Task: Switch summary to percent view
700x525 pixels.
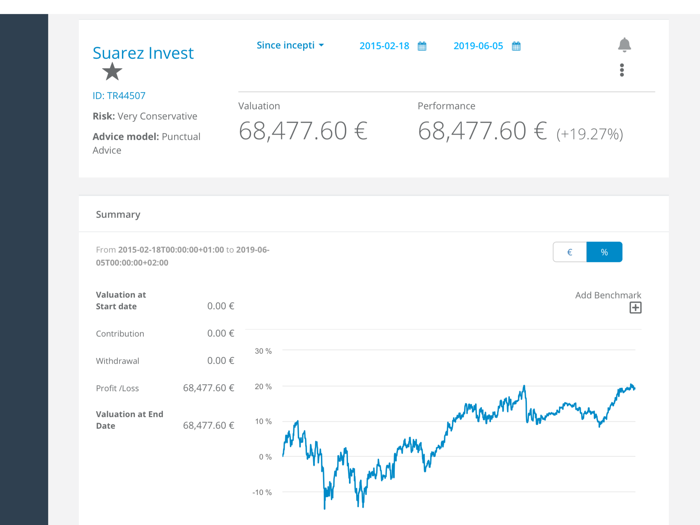Action: pyautogui.click(x=604, y=252)
